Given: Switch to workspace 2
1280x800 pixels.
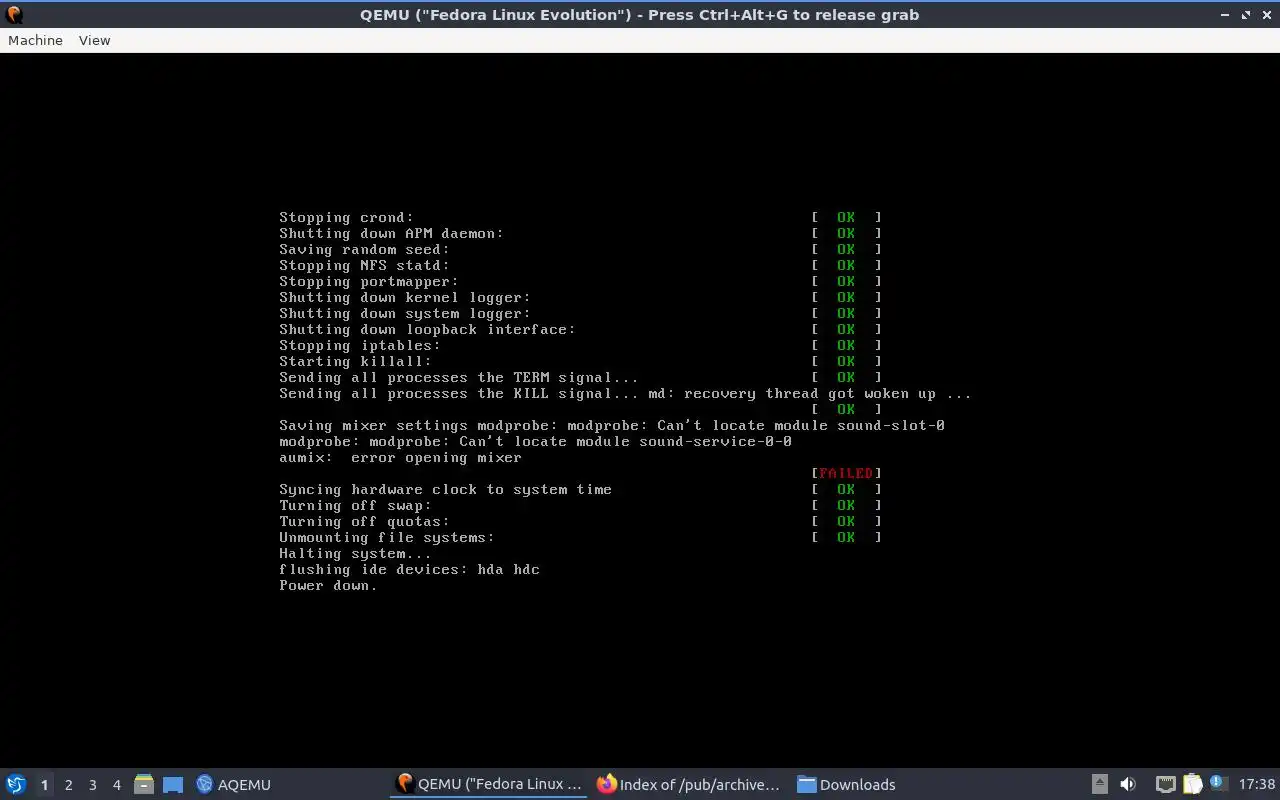Looking at the screenshot, I should [68, 785].
